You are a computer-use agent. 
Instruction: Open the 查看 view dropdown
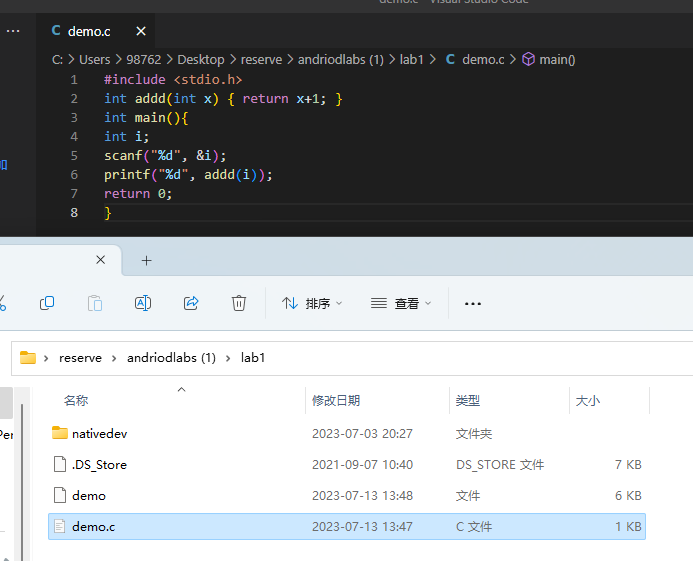401,303
